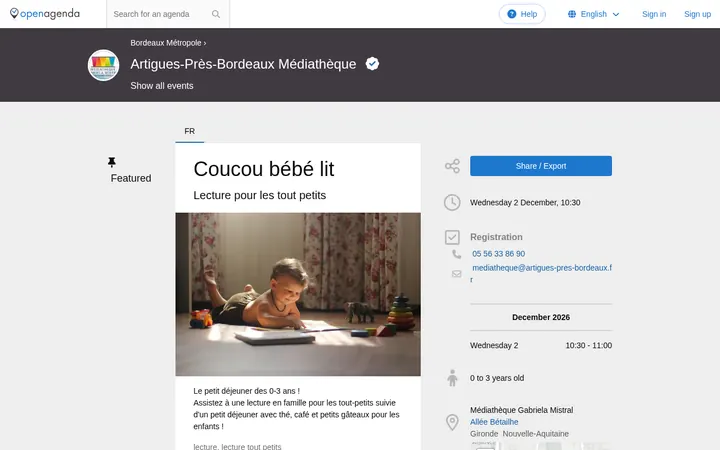Open the Help button
This screenshot has height=450, width=720.
(522, 14)
